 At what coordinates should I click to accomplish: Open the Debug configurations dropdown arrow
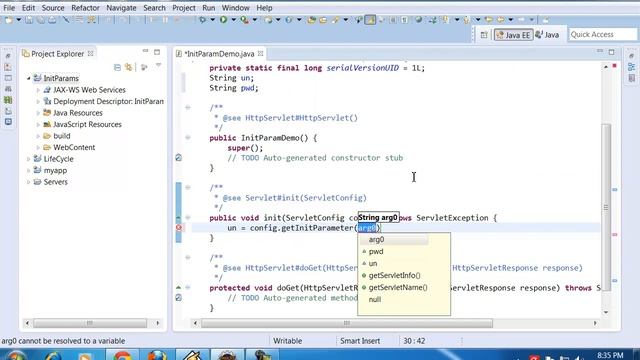pos(212,20)
